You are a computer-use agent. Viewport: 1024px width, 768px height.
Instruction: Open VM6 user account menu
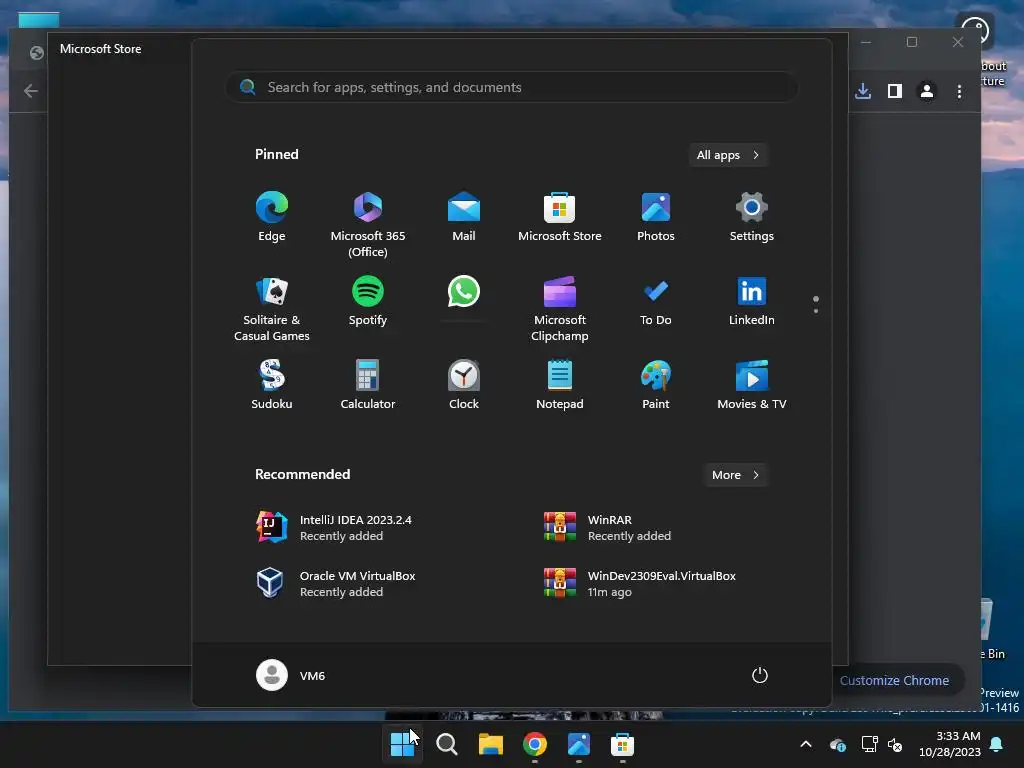coord(291,675)
